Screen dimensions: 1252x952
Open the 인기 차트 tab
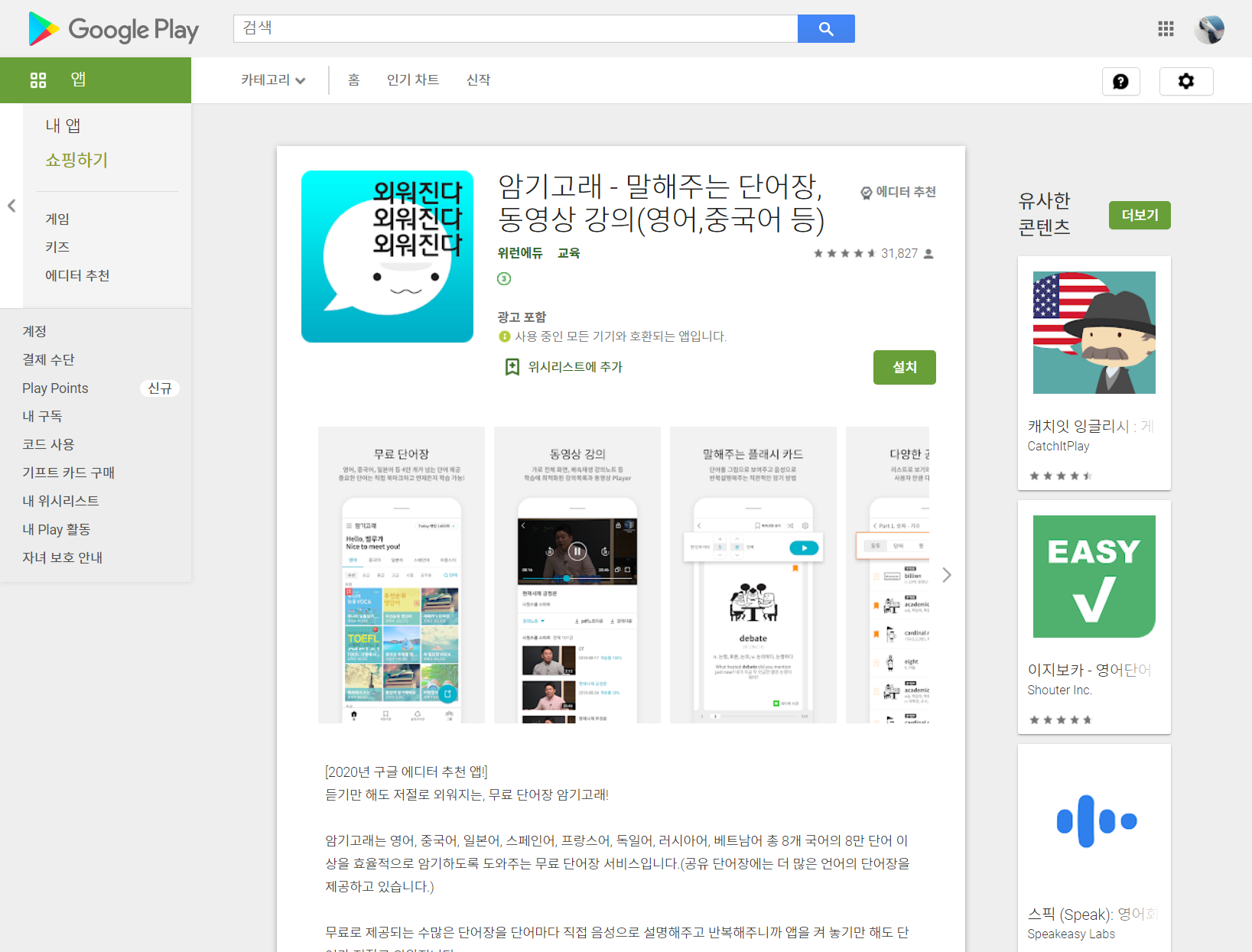pyautogui.click(x=413, y=80)
